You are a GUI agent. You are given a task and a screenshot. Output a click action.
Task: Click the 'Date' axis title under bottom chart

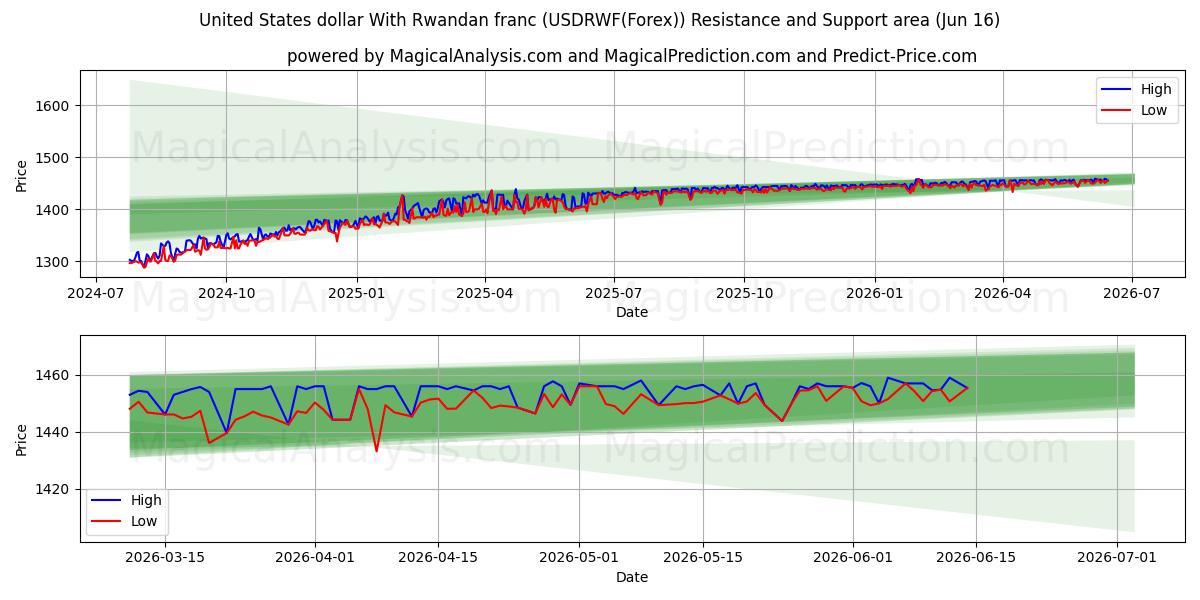[x=632, y=577]
